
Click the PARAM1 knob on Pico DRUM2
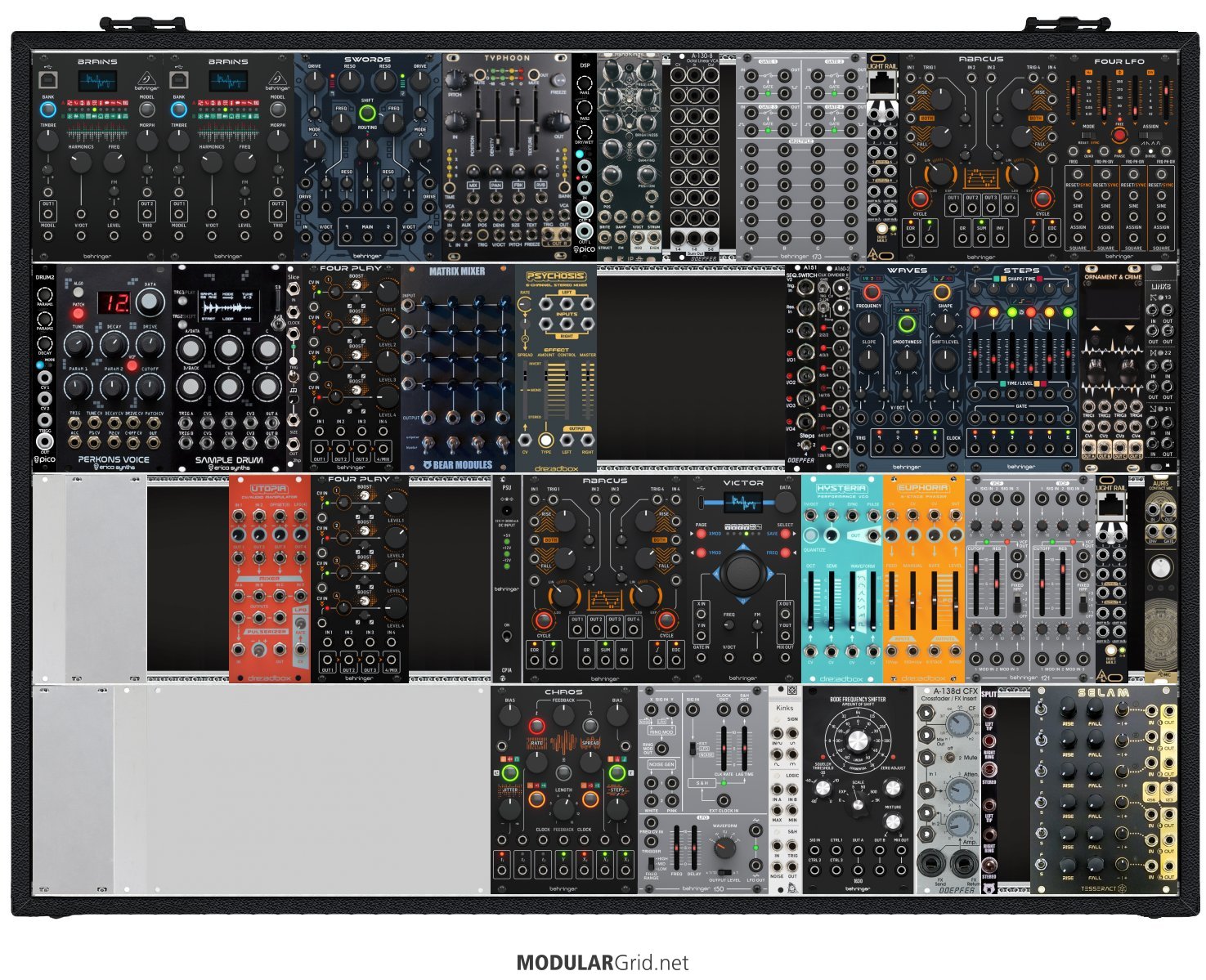click(x=45, y=293)
